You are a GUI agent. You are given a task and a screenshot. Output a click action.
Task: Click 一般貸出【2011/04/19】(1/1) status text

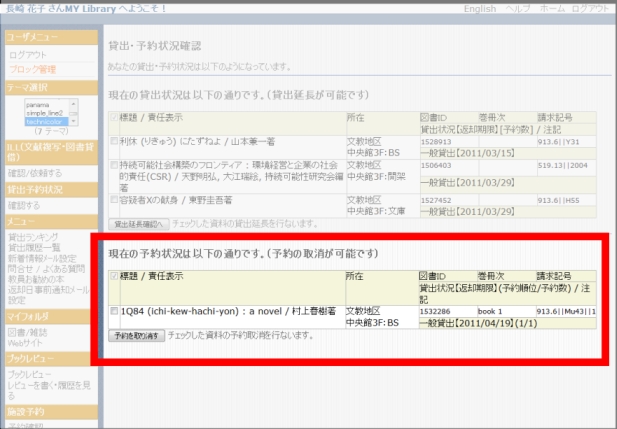coord(478,324)
